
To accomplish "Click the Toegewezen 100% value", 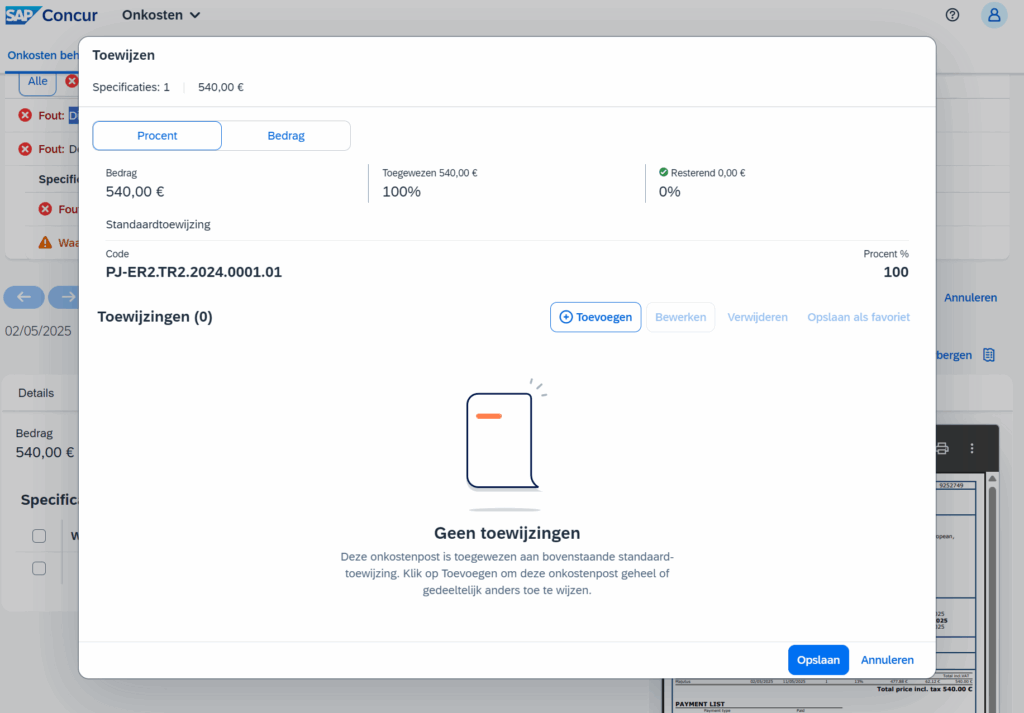I will point(402,192).
